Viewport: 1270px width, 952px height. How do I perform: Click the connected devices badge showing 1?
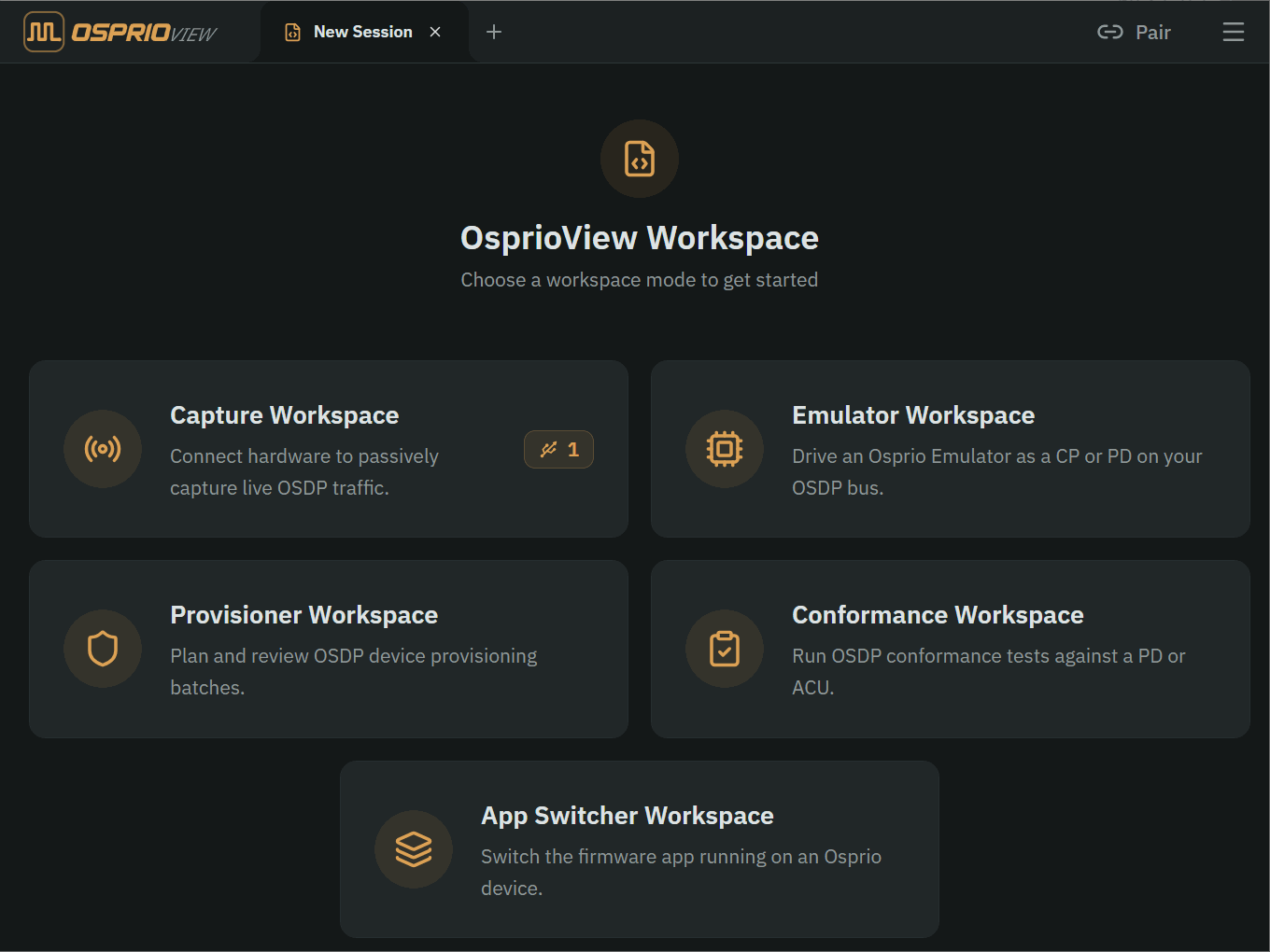pyautogui.click(x=558, y=449)
